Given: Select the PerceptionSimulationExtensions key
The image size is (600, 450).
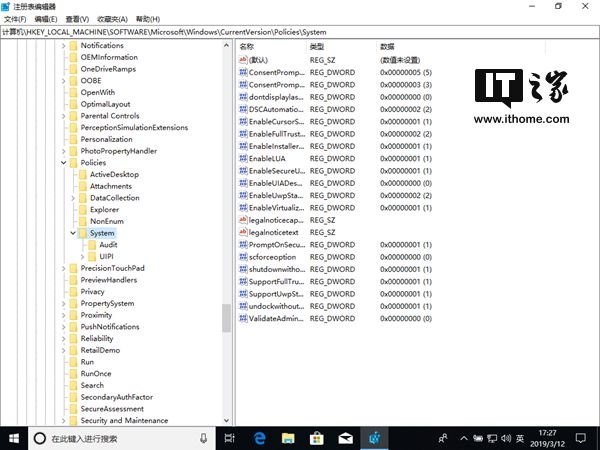Looking at the screenshot, I should (x=134, y=128).
